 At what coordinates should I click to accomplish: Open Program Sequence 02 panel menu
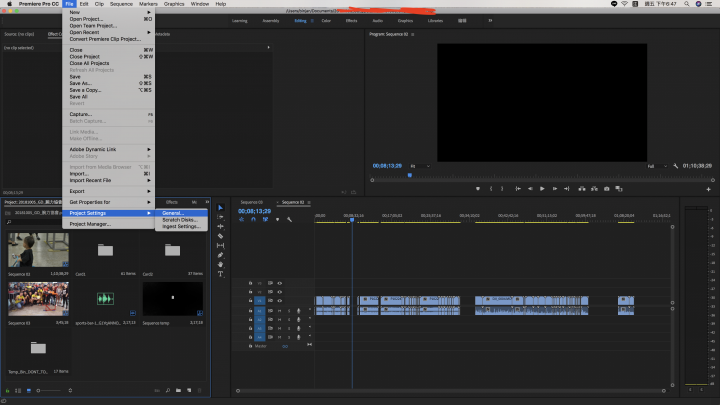coord(412,34)
